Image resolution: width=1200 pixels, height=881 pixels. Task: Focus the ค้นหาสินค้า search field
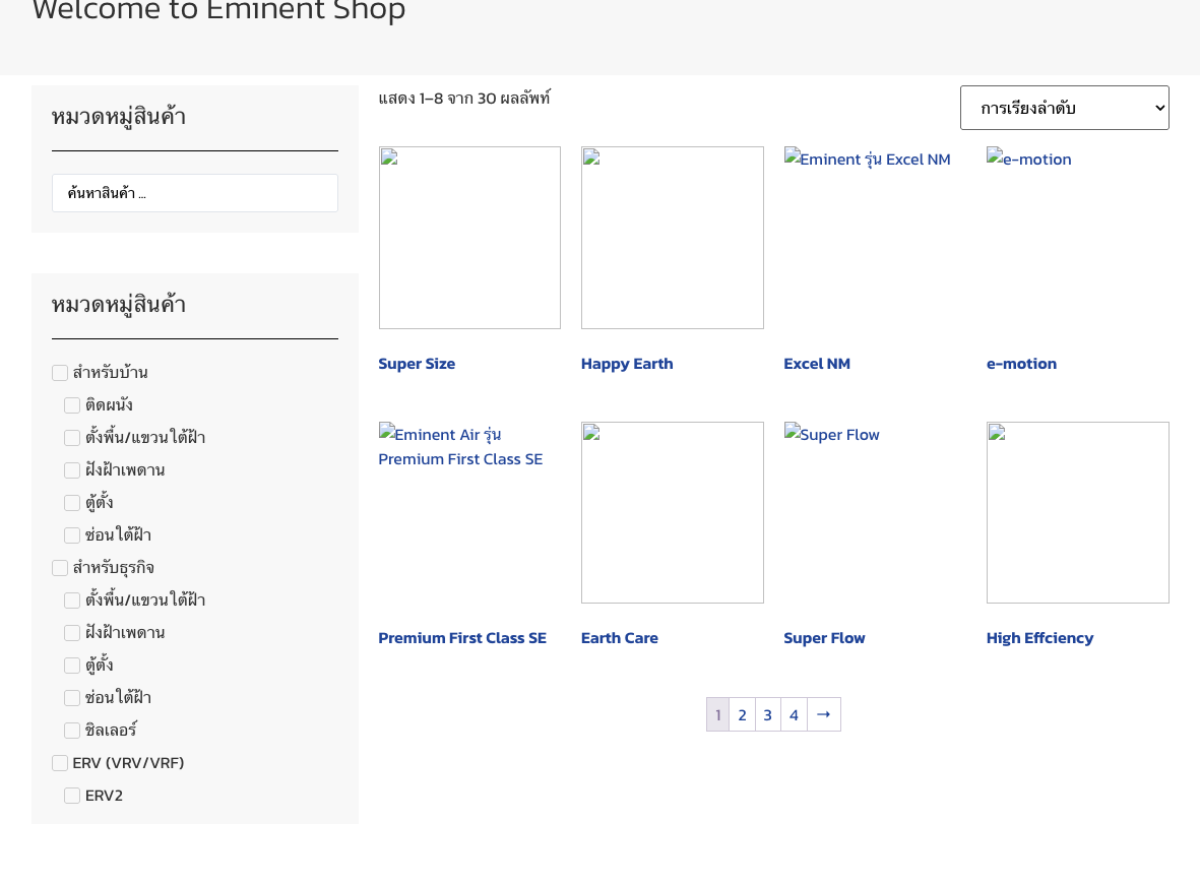click(x=195, y=193)
